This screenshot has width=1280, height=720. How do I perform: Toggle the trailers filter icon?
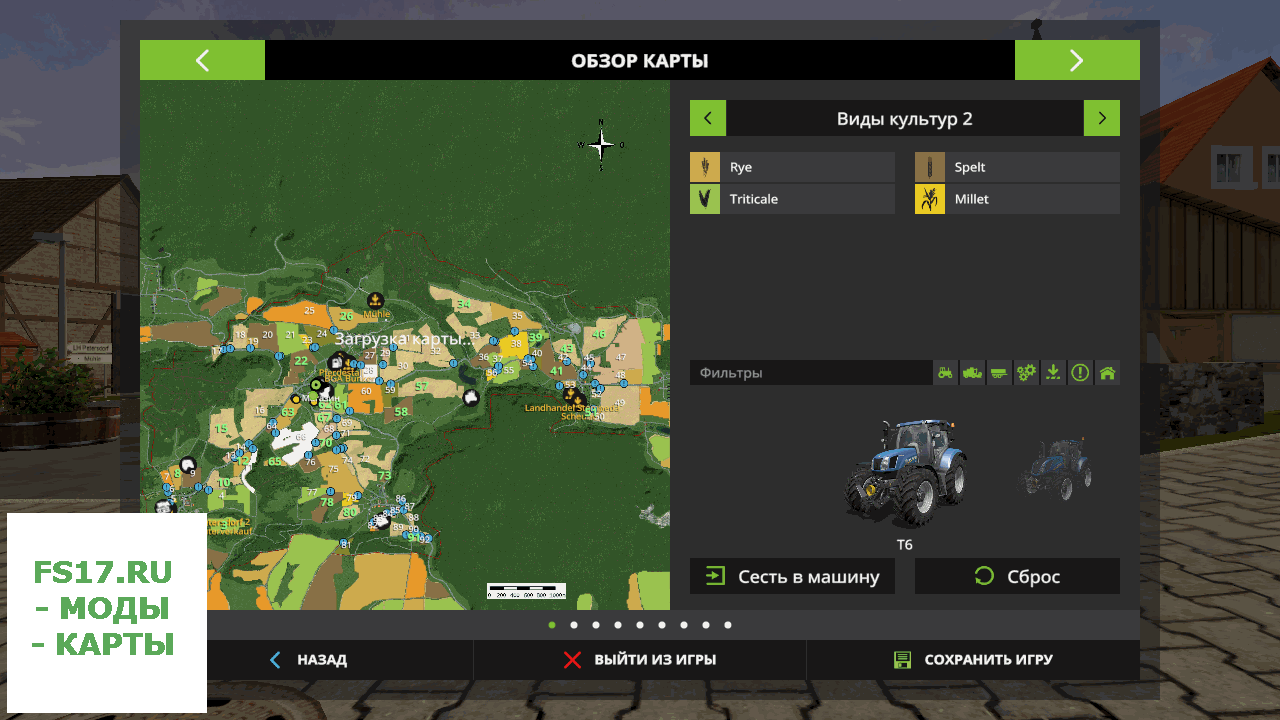pyautogui.click(x=999, y=373)
